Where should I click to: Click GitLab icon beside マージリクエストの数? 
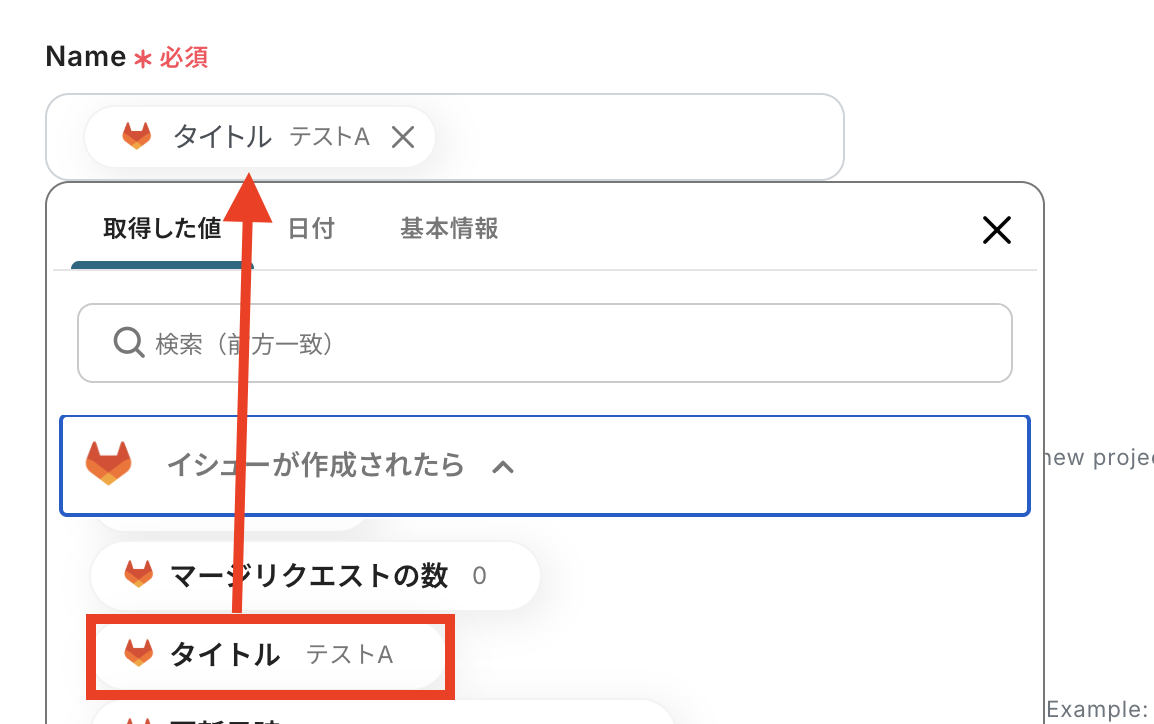point(138,575)
